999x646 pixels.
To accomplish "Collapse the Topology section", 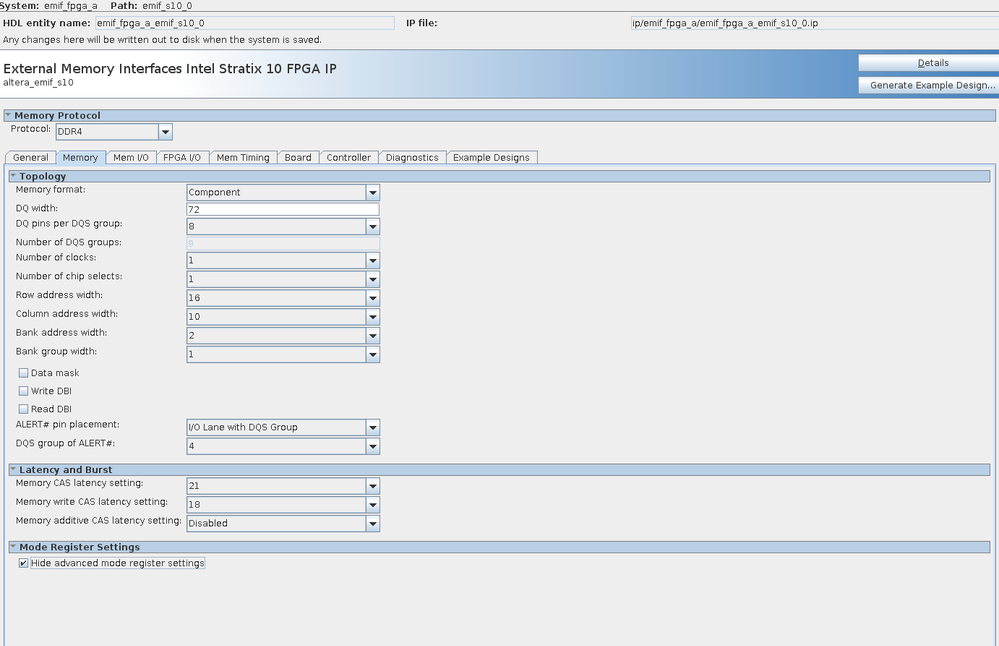I will (x=13, y=176).
